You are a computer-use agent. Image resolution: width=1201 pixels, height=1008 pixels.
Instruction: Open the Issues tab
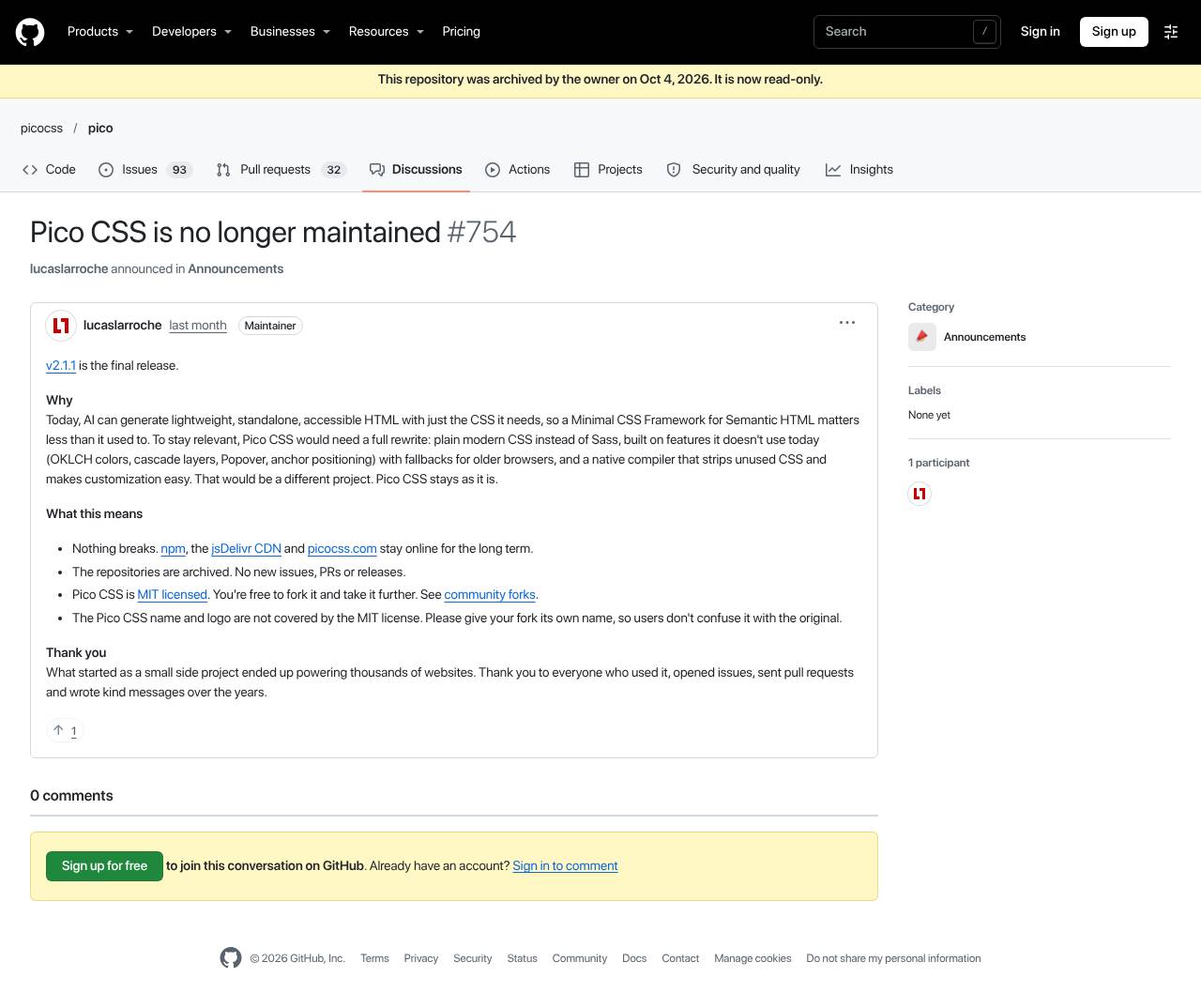click(145, 170)
